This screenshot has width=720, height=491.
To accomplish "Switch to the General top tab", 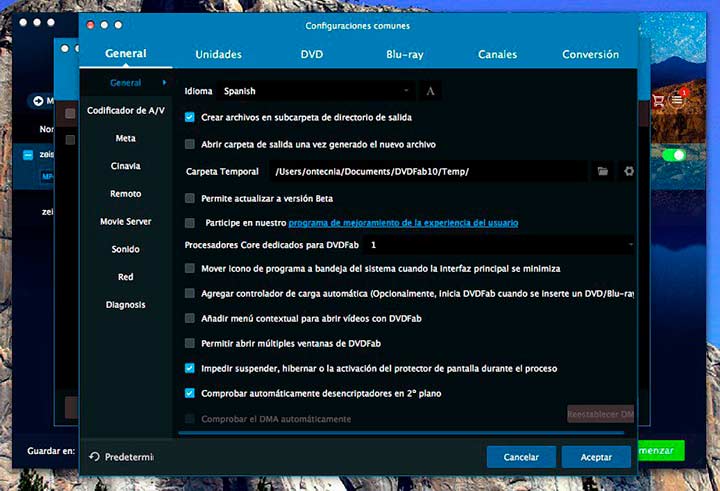I will click(x=126, y=53).
